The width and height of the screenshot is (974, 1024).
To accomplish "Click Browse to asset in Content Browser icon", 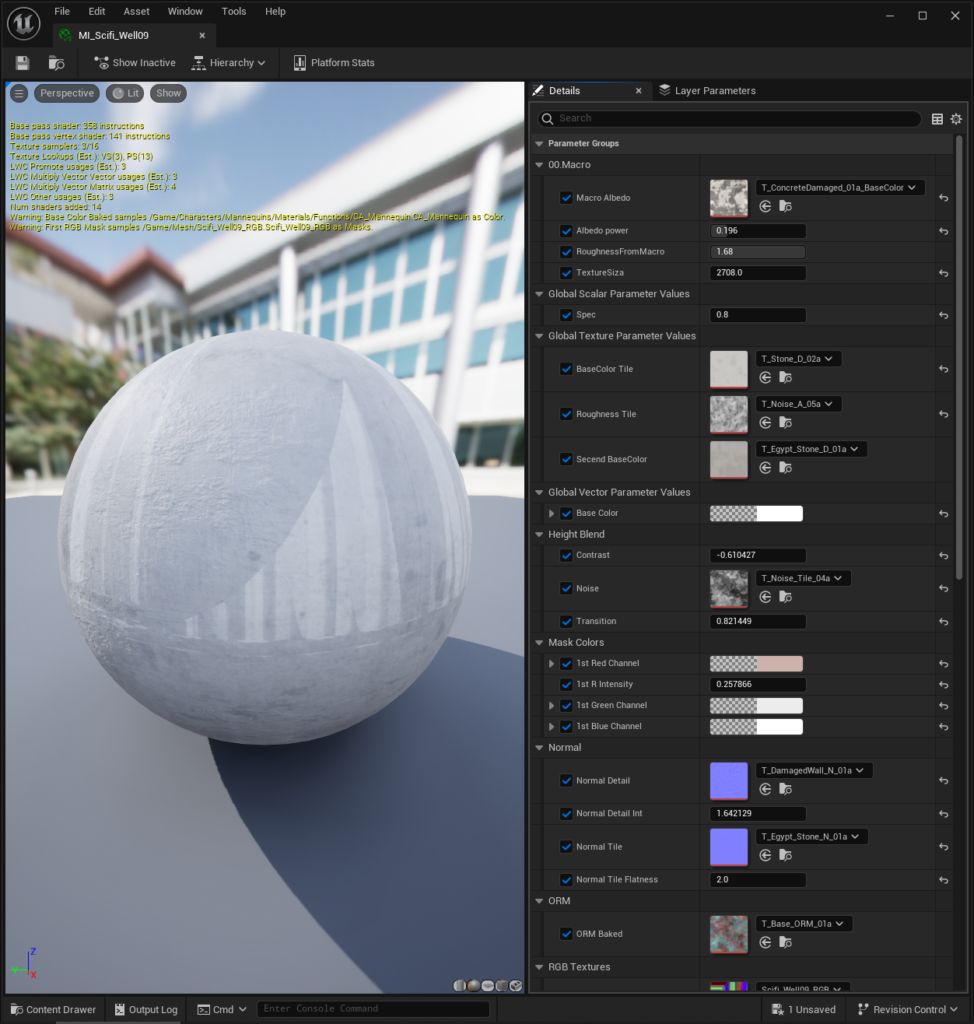I will (x=56, y=63).
